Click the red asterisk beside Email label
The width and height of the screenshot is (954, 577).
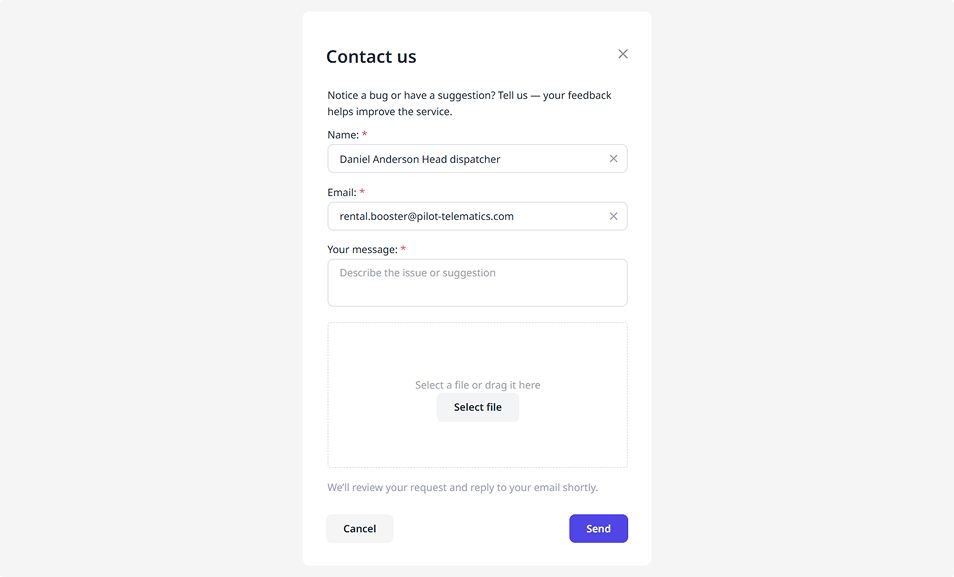click(x=362, y=192)
